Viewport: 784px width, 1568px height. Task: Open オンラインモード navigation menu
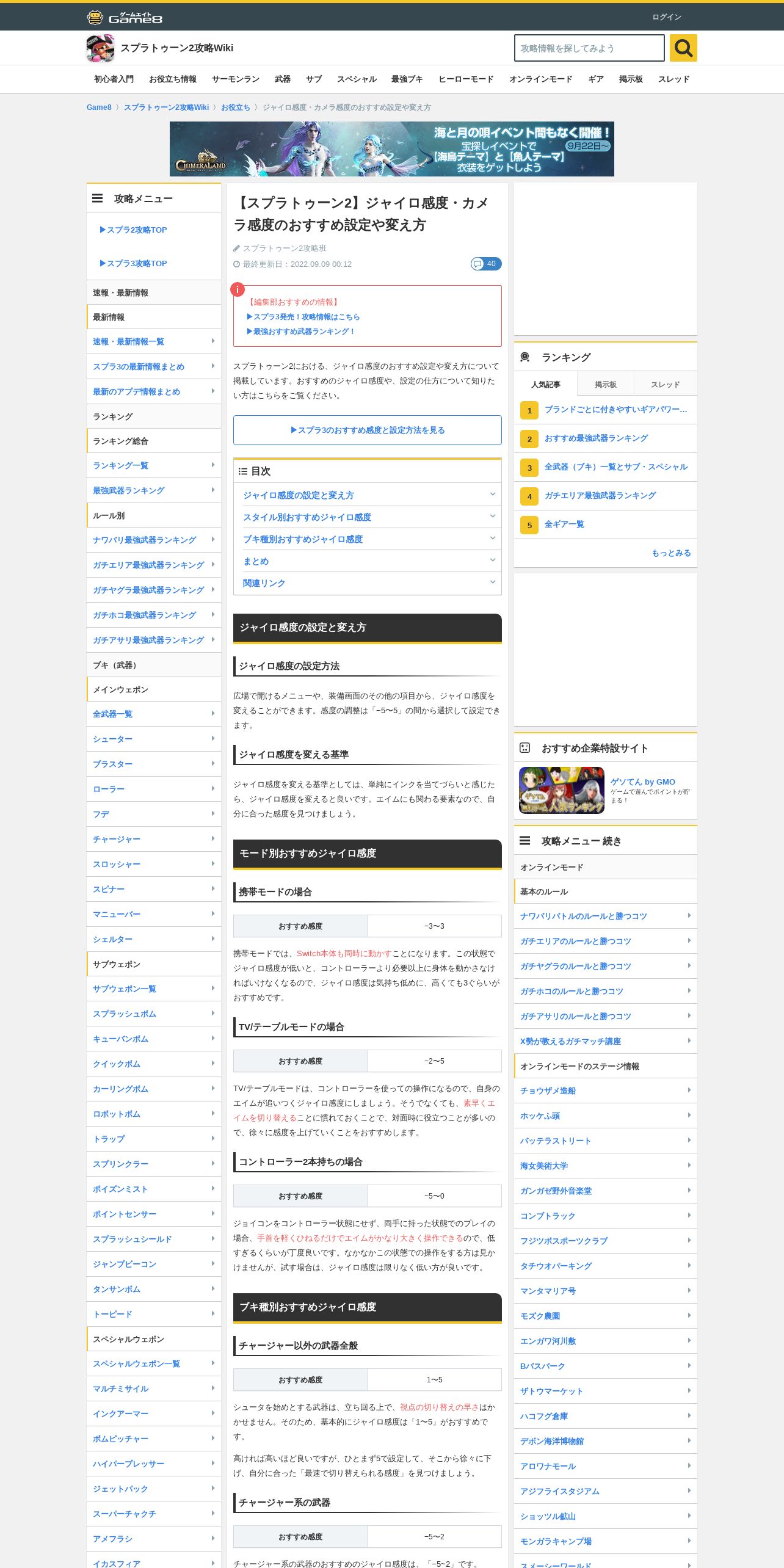click(541, 79)
